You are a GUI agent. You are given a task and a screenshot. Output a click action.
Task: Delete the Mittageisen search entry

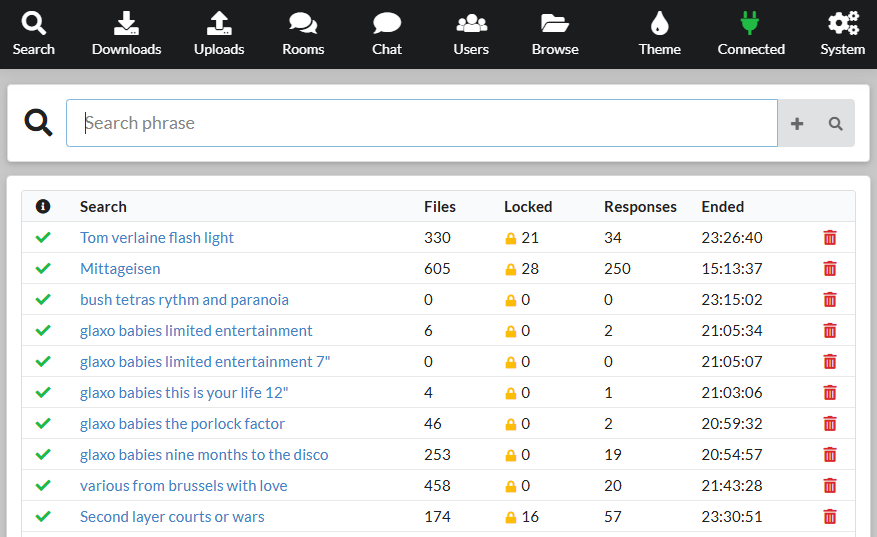pos(829,269)
